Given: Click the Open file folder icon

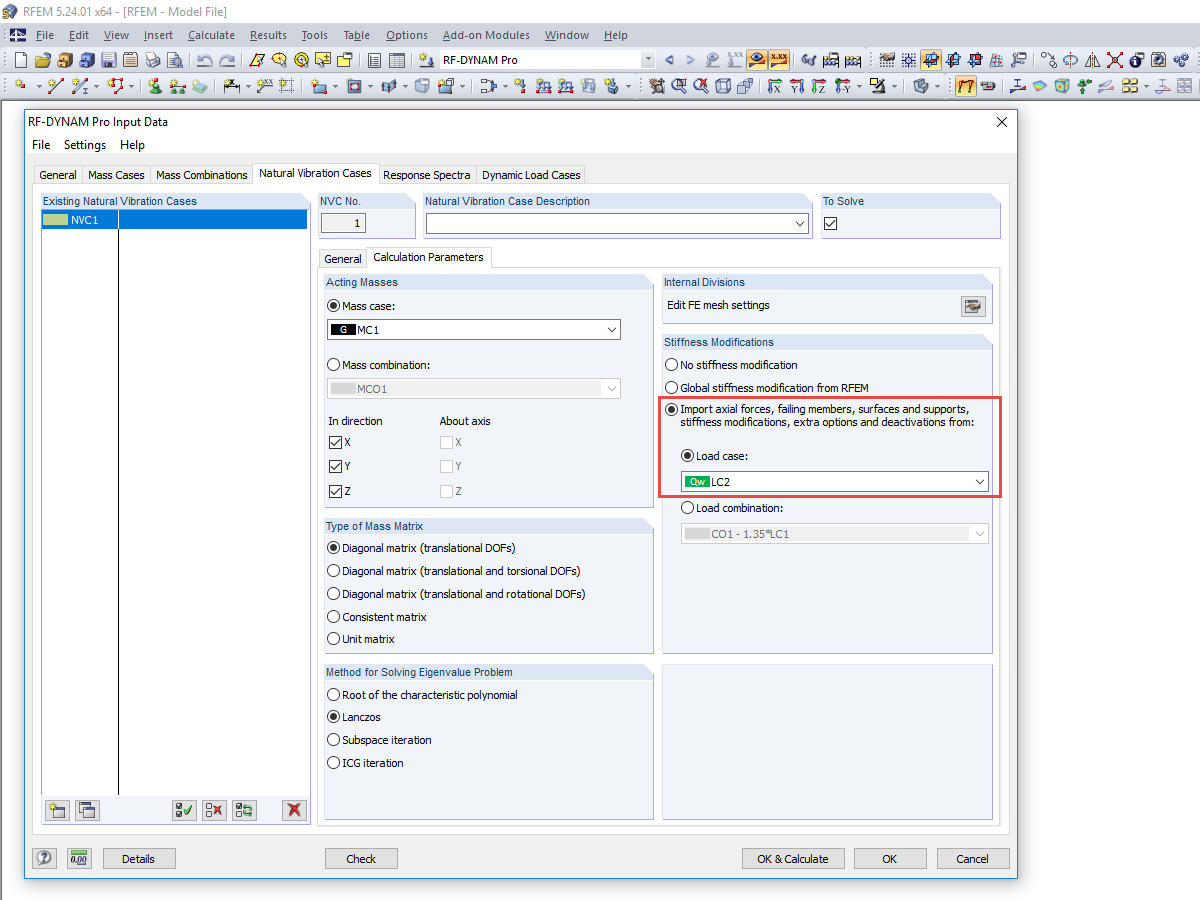Looking at the screenshot, I should point(42,60).
